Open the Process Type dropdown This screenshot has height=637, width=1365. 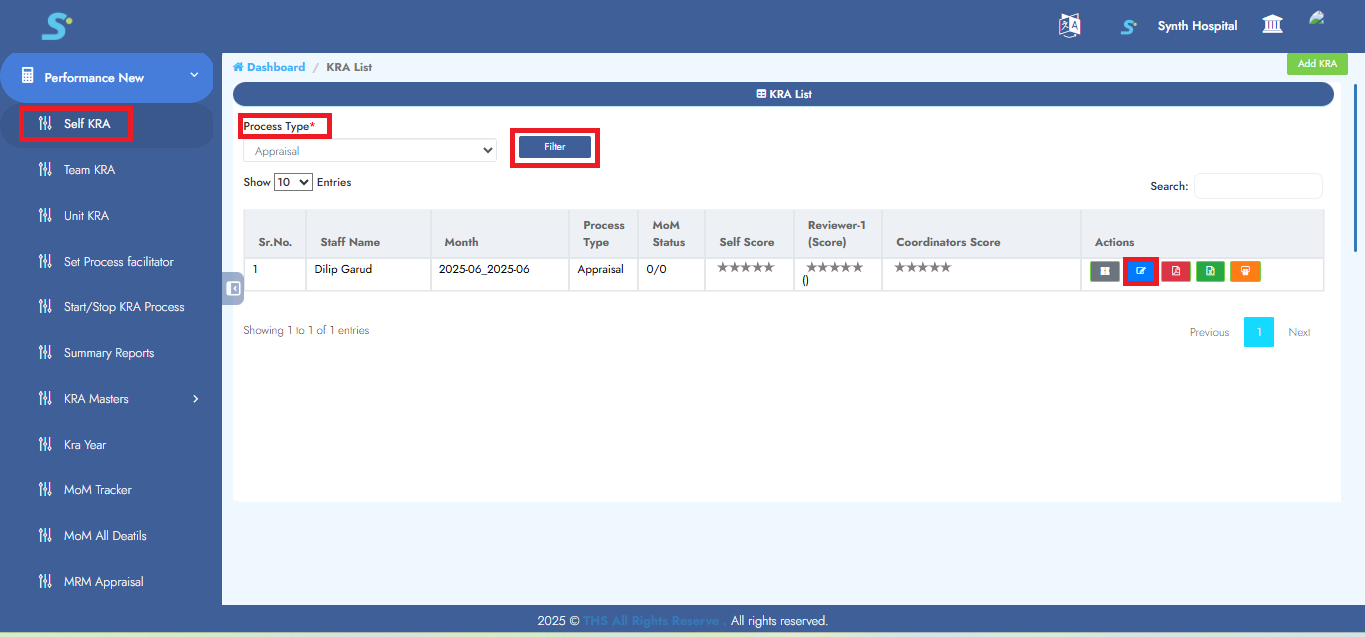pos(370,151)
